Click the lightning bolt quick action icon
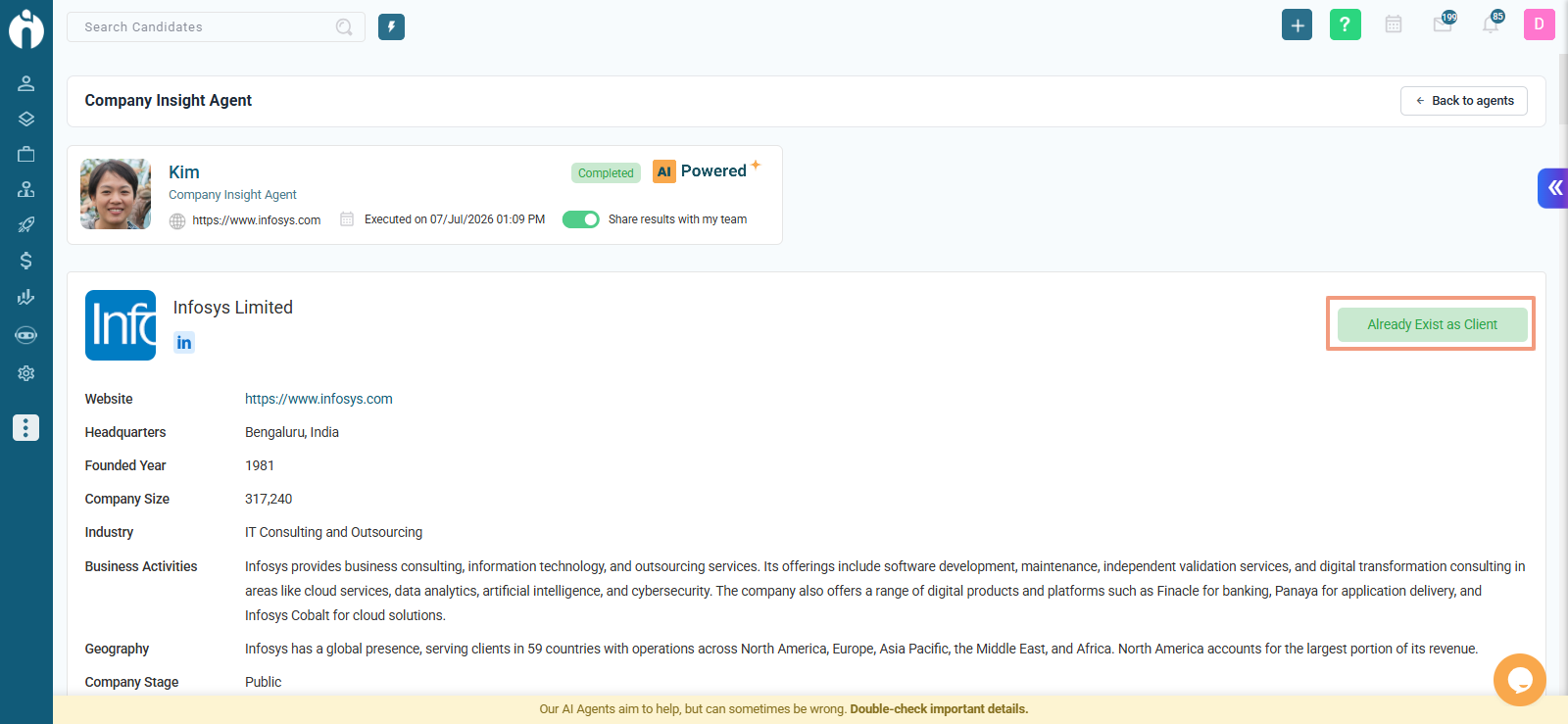This screenshot has width=1568, height=724. click(x=391, y=26)
